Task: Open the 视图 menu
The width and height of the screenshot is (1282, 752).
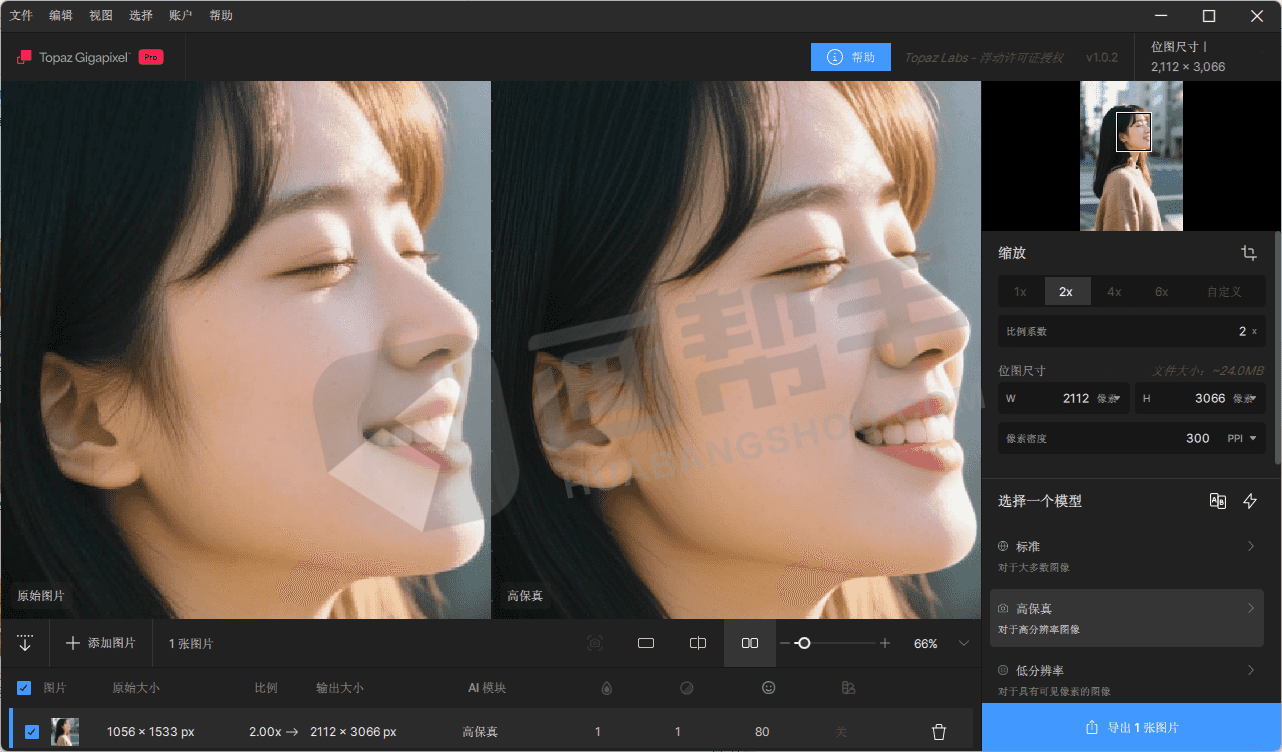Action: (101, 16)
